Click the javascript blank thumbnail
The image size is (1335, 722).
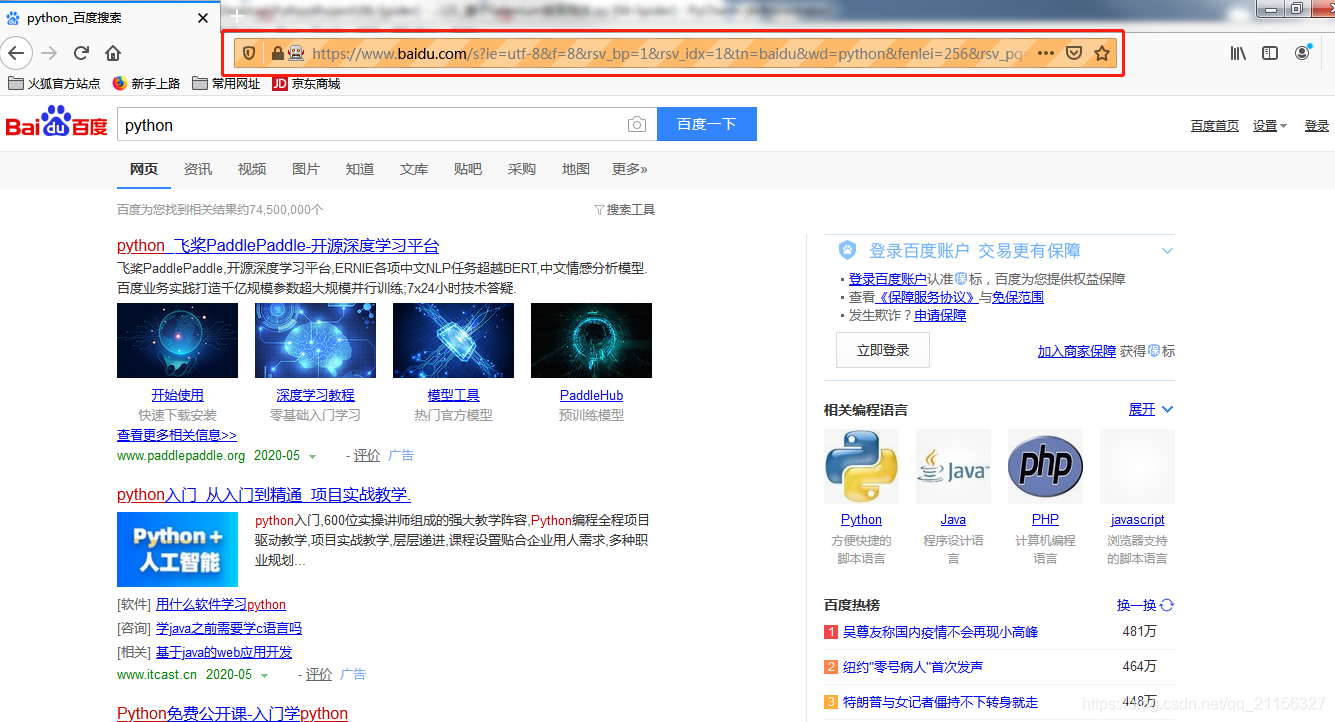pyautogui.click(x=1137, y=466)
